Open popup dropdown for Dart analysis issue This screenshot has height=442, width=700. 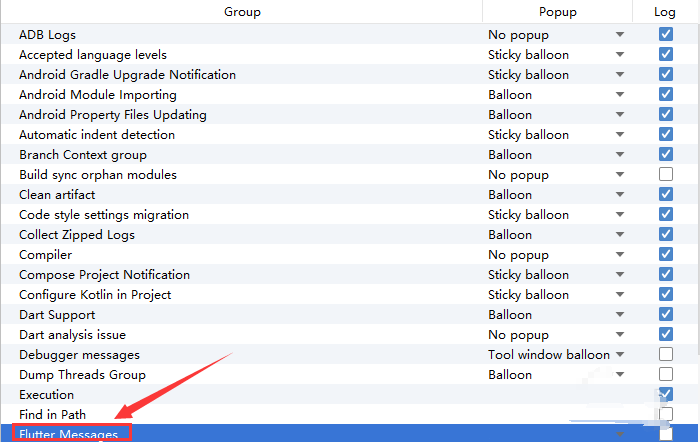click(x=620, y=334)
